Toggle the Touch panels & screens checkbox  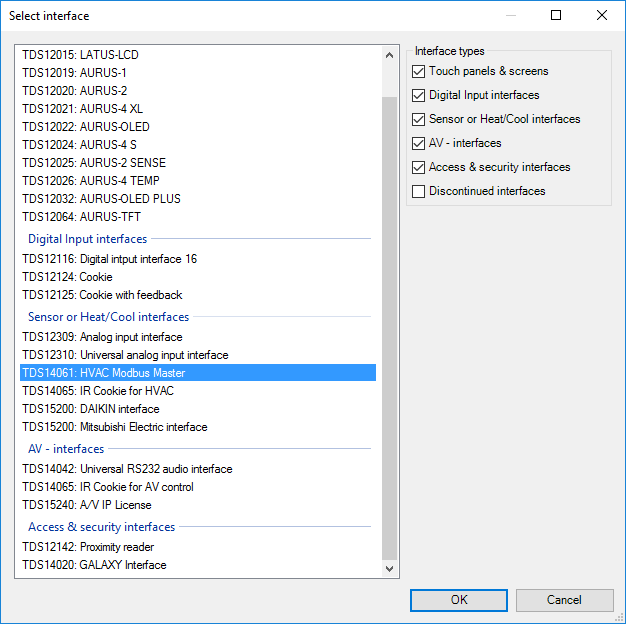coord(419,71)
